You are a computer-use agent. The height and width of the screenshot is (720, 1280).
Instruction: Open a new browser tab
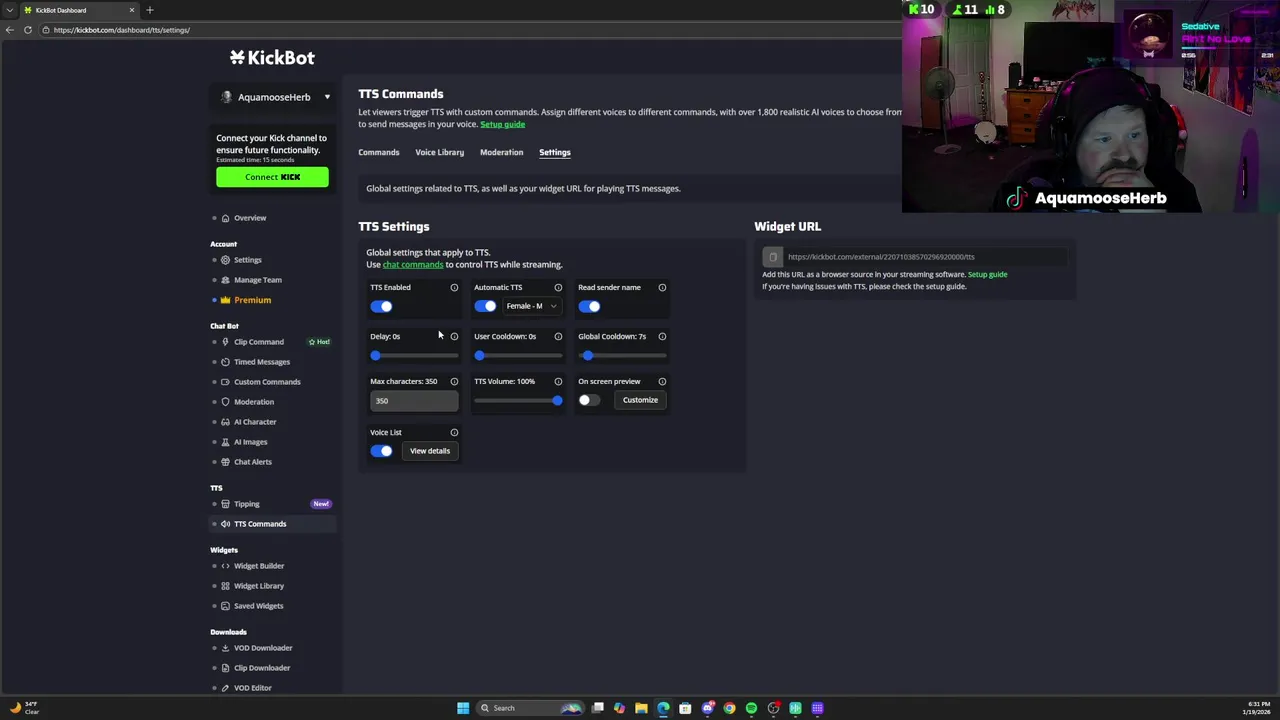(150, 10)
